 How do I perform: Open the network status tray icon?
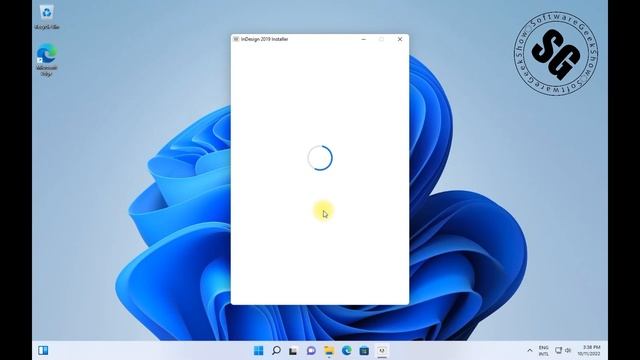(x=558, y=350)
